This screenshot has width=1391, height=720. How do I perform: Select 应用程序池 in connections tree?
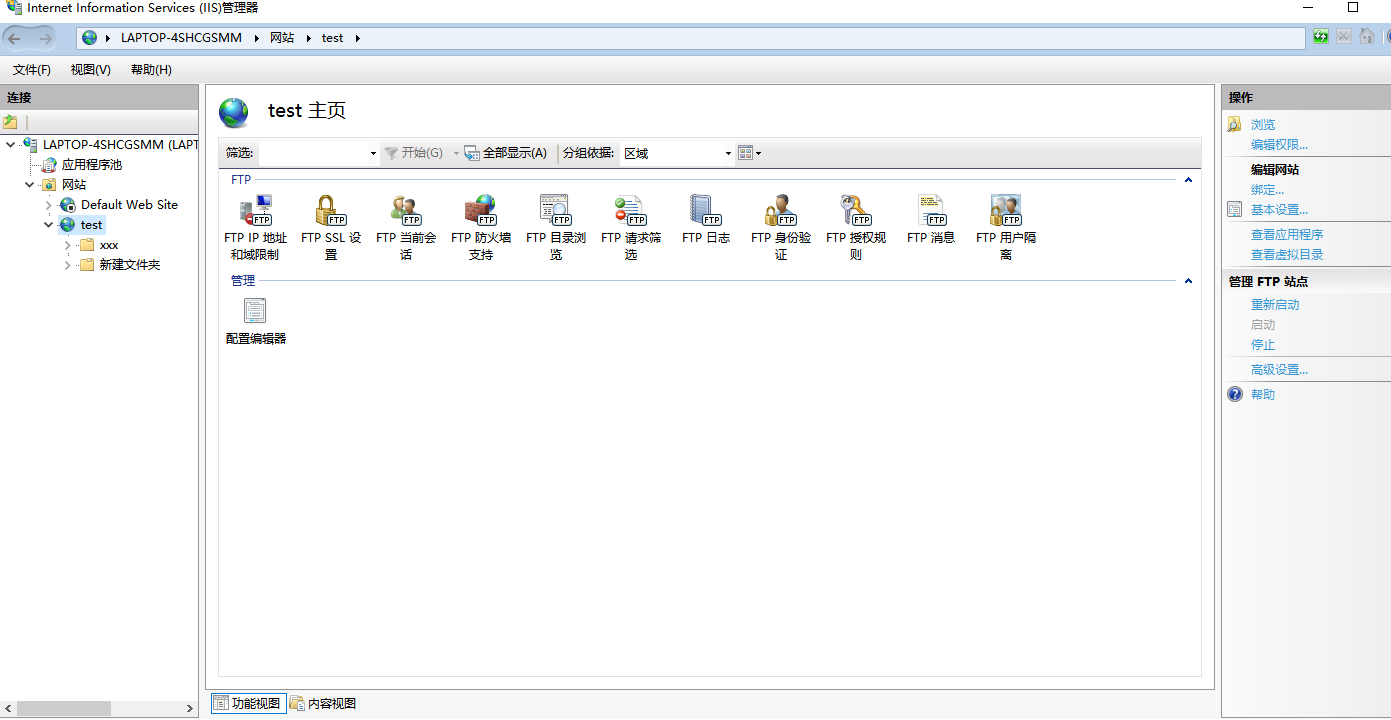91,165
